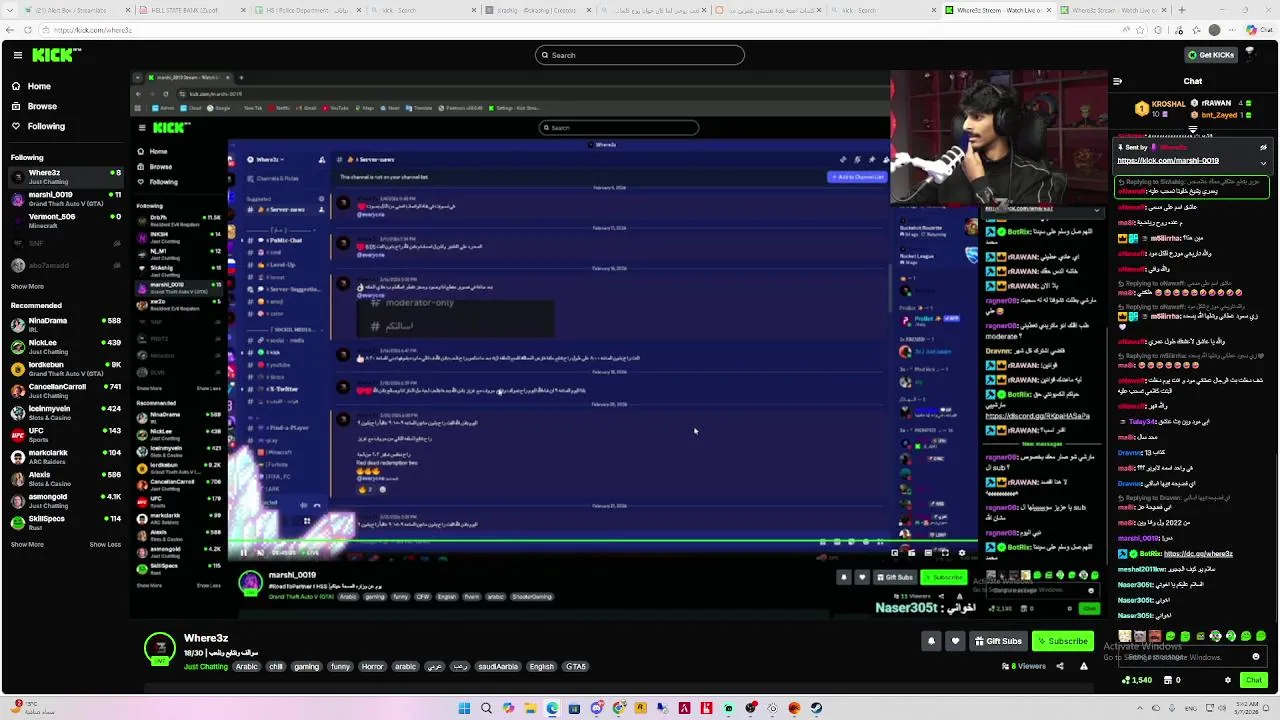Pause the stream video

click(x=243, y=552)
